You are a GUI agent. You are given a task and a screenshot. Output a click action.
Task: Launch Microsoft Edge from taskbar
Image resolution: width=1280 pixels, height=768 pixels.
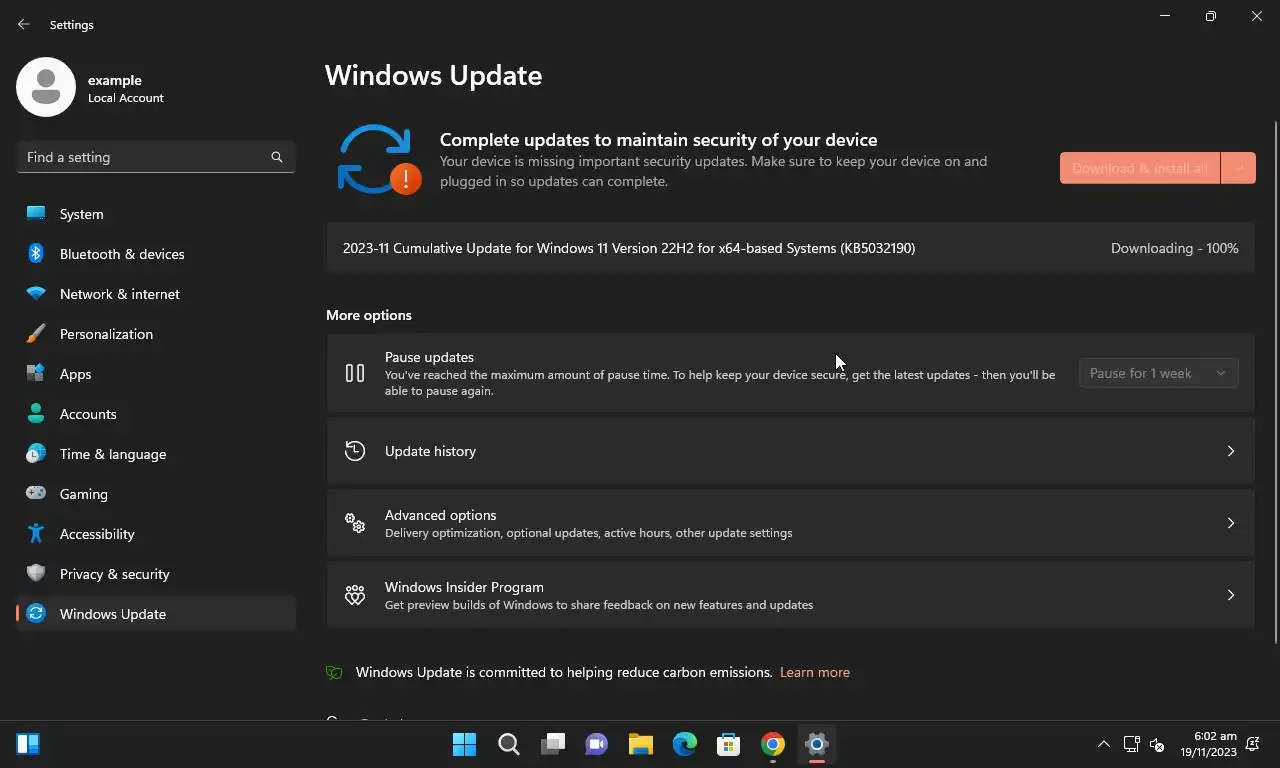coord(685,744)
